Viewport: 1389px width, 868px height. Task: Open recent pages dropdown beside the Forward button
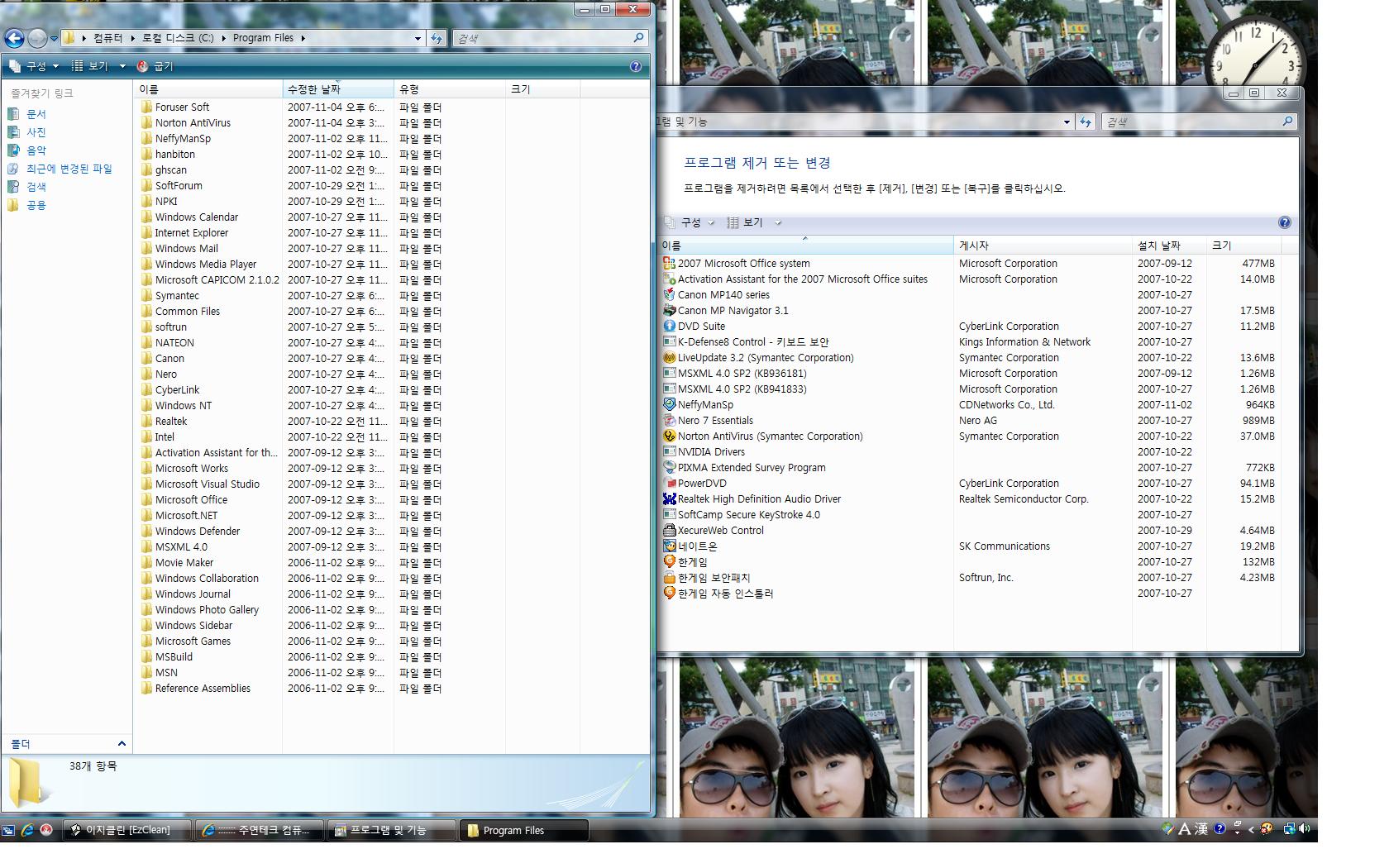(x=54, y=38)
